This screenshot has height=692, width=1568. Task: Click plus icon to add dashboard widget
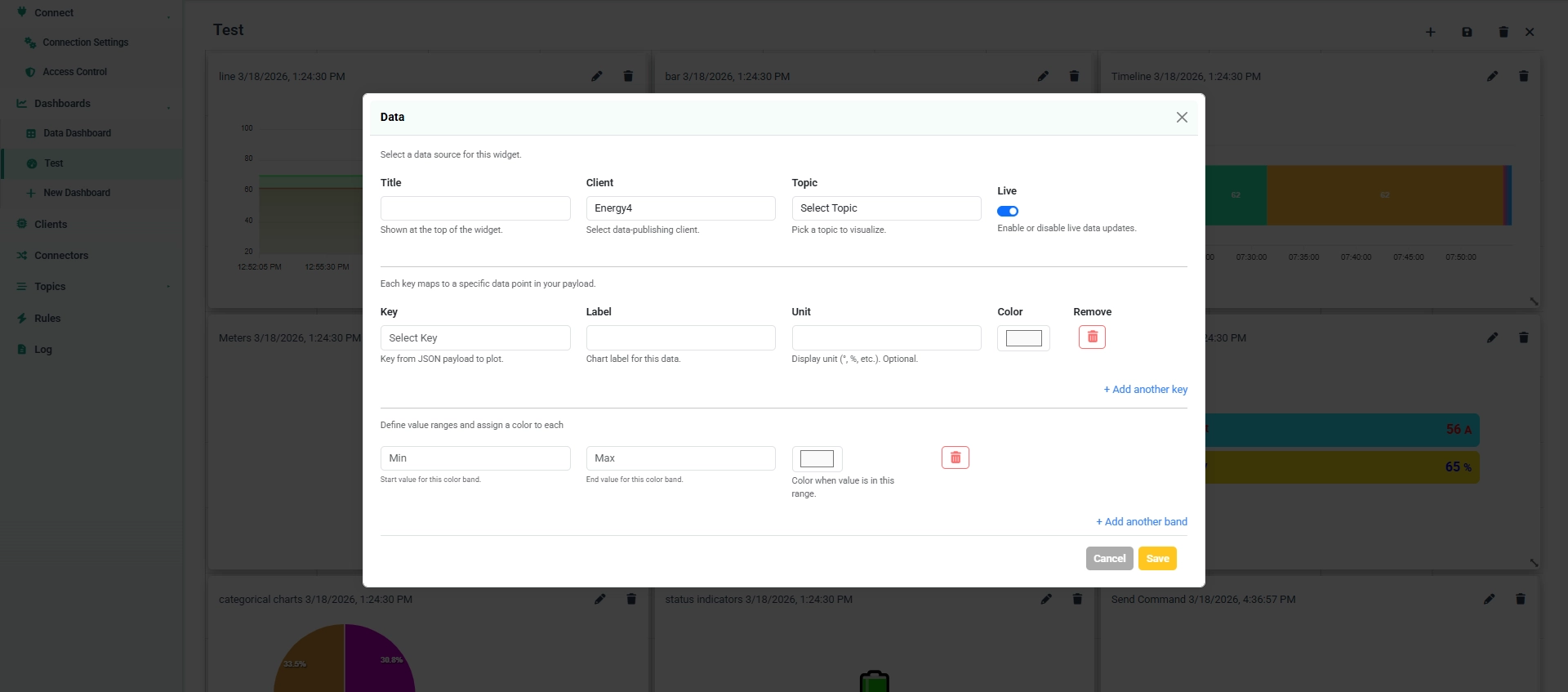1430,32
